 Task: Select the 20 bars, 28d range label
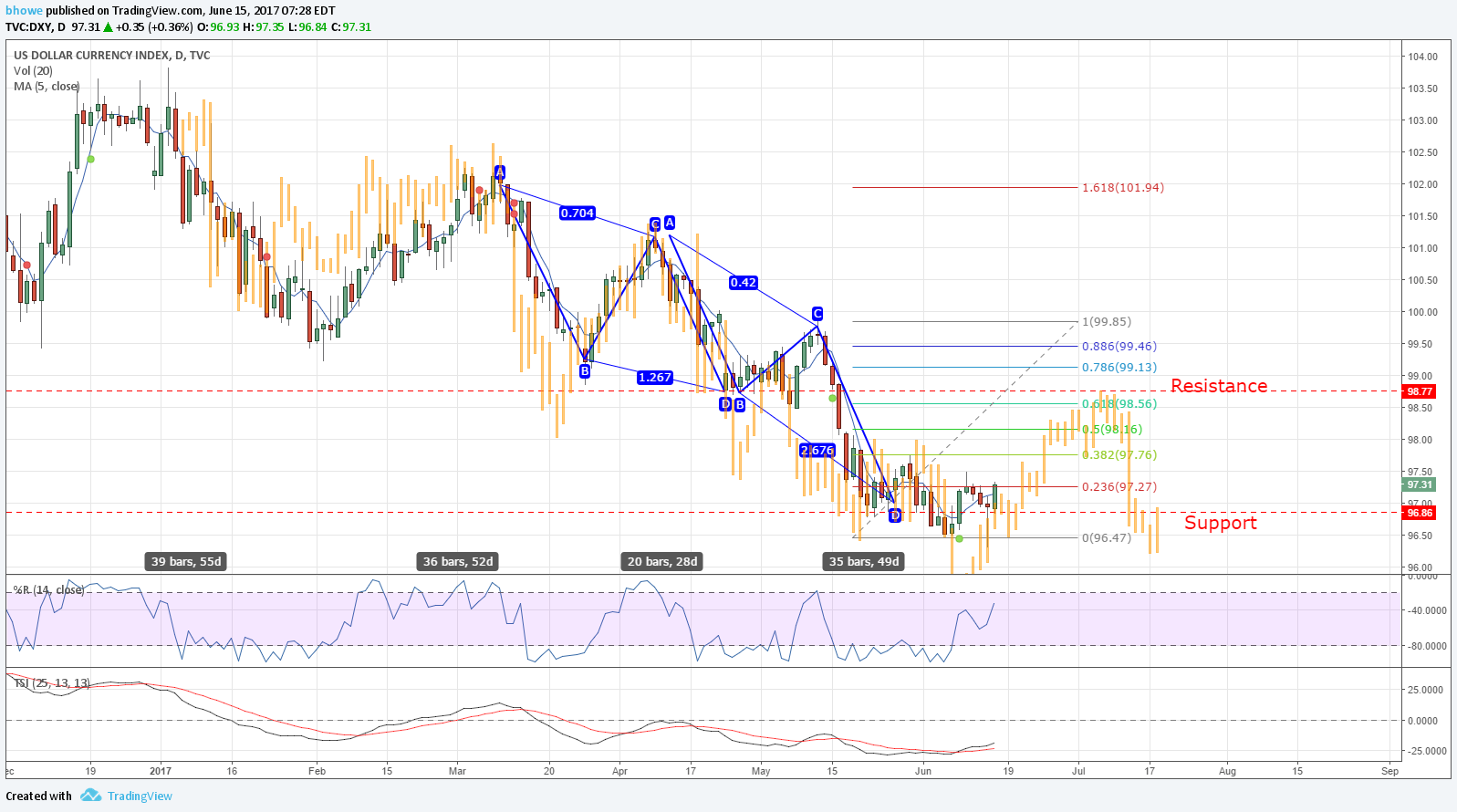coord(662,561)
